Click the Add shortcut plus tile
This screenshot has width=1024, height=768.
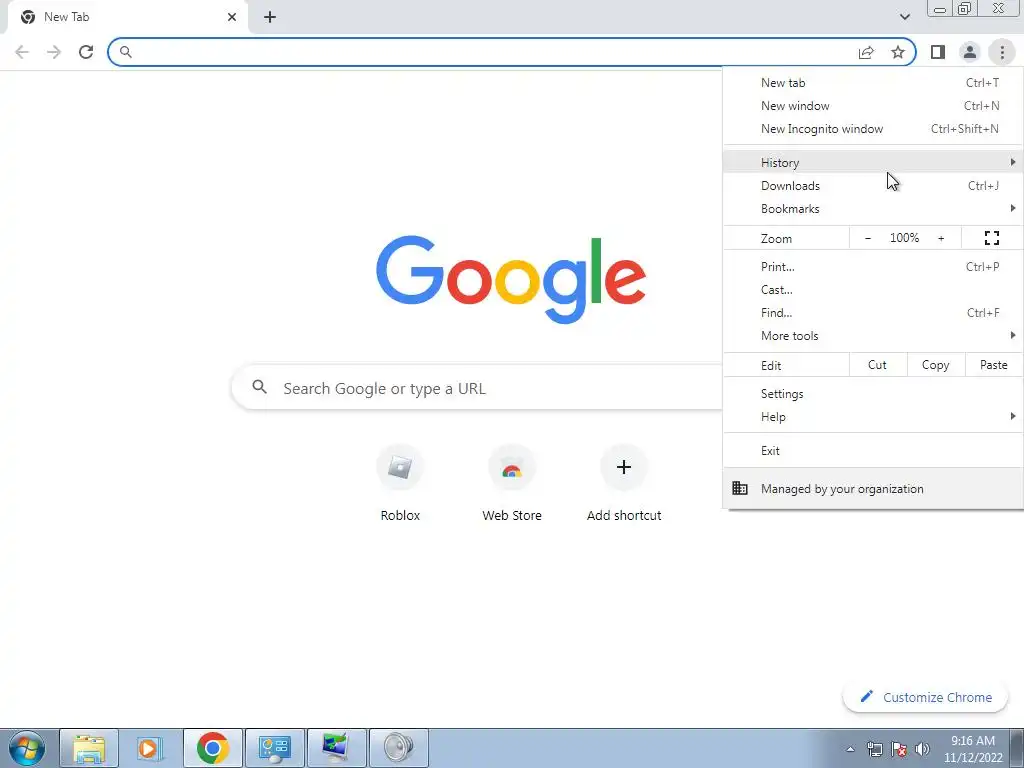624,483
